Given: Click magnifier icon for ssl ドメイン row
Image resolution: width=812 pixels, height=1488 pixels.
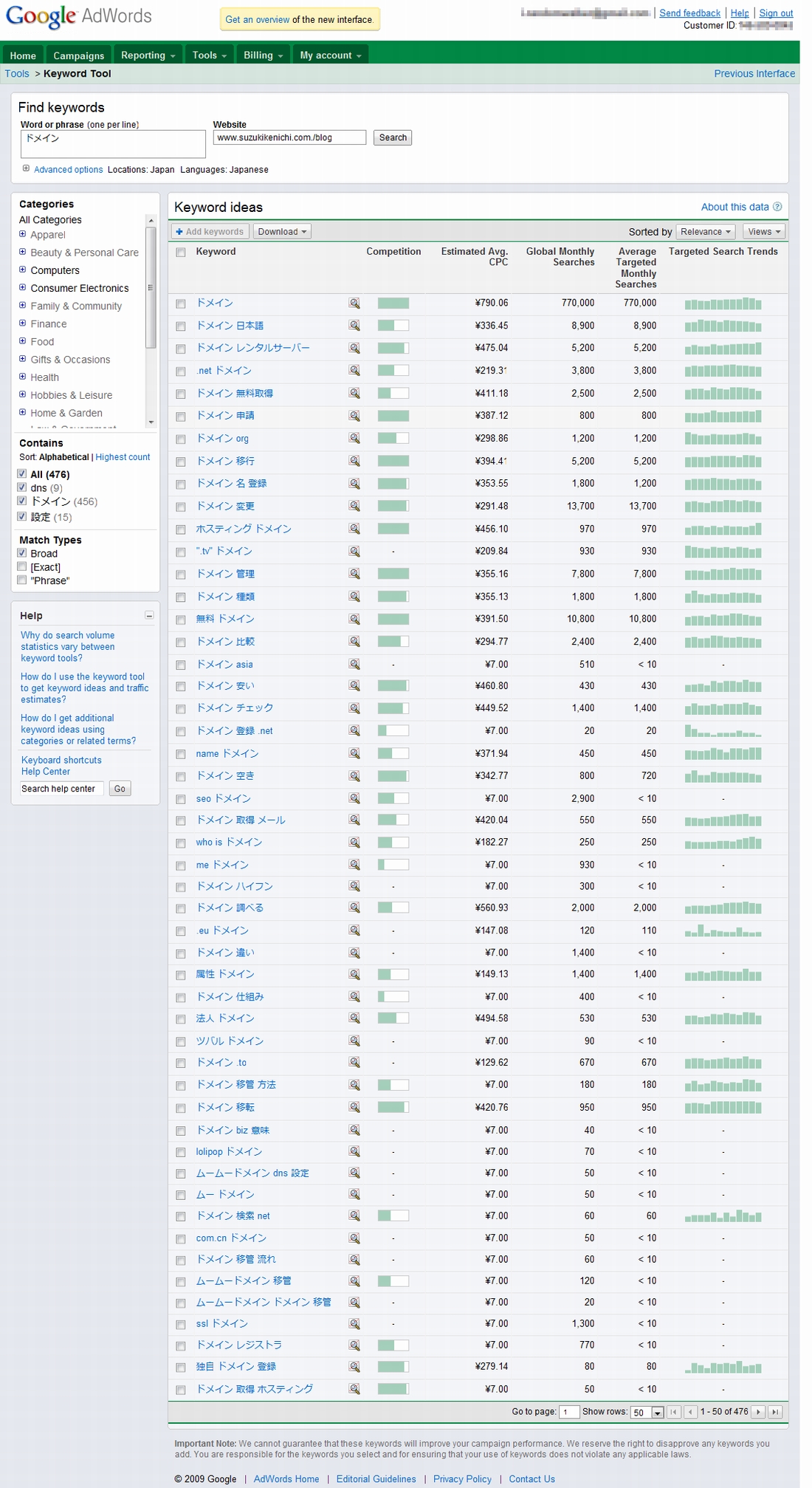Looking at the screenshot, I should point(354,1323).
